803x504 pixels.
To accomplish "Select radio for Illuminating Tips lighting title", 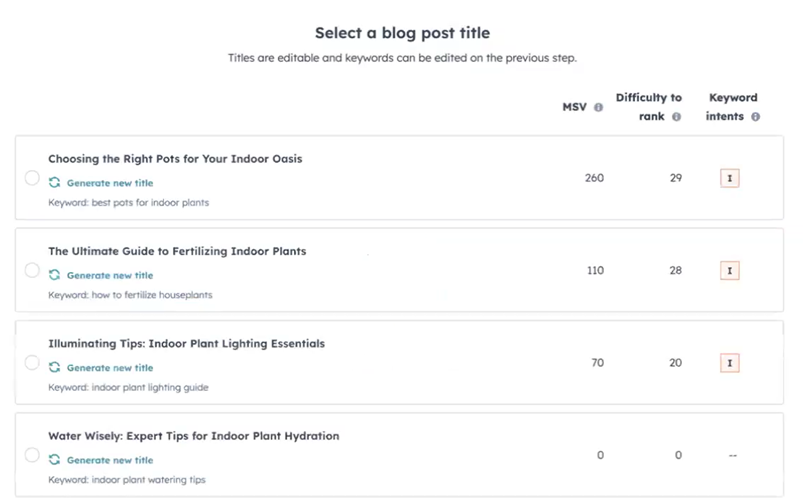I will point(32,363).
